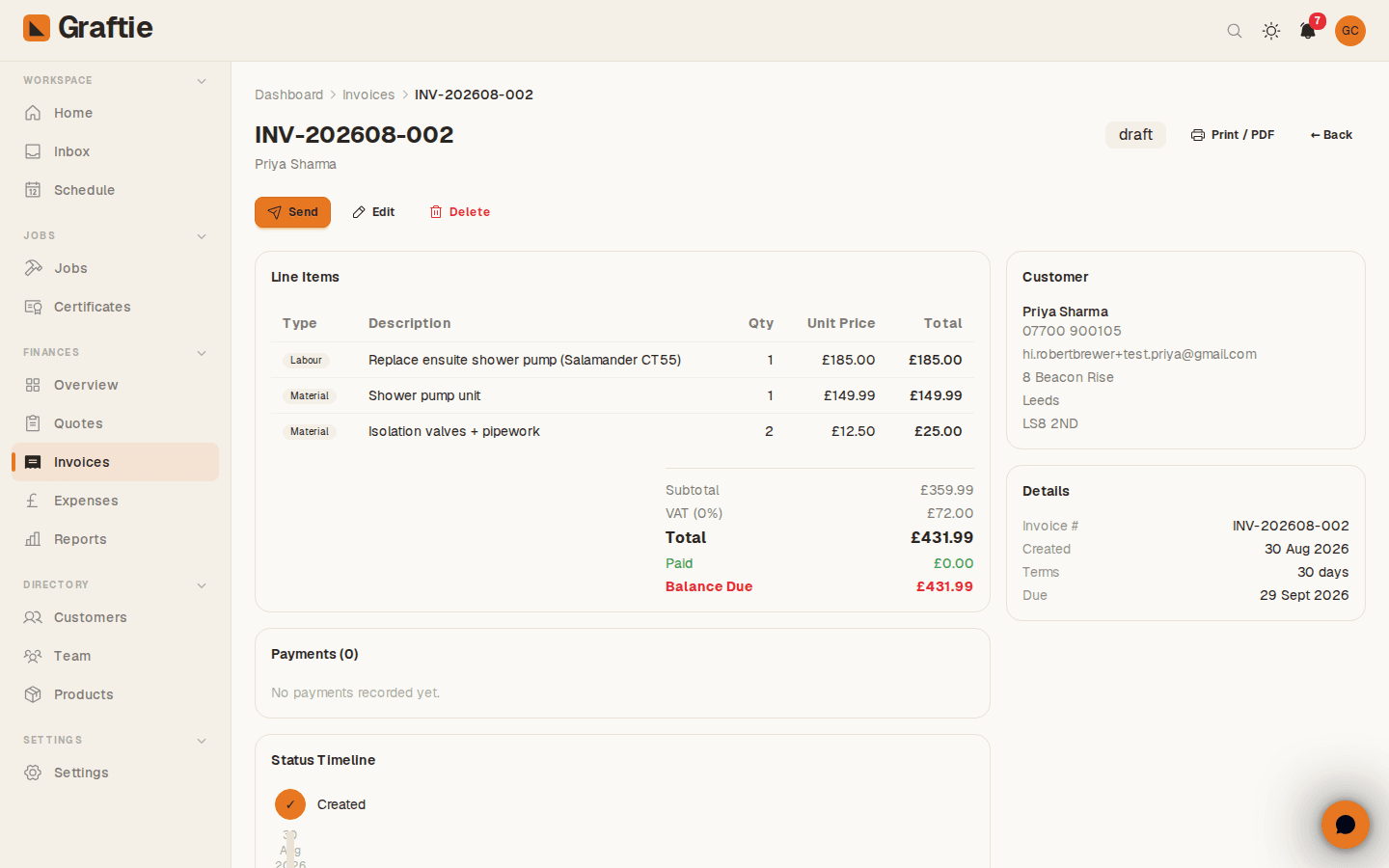Go Back using the arrow button
Image resolution: width=1389 pixels, height=868 pixels.
click(x=1331, y=135)
